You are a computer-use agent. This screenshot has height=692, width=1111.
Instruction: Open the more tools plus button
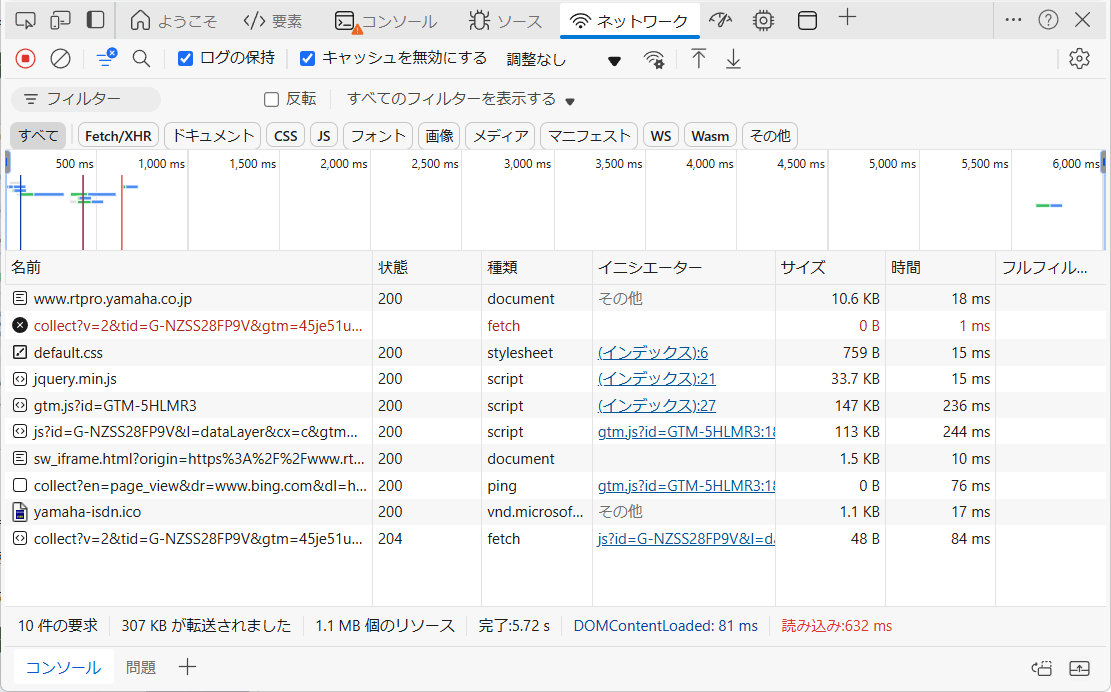[x=847, y=18]
